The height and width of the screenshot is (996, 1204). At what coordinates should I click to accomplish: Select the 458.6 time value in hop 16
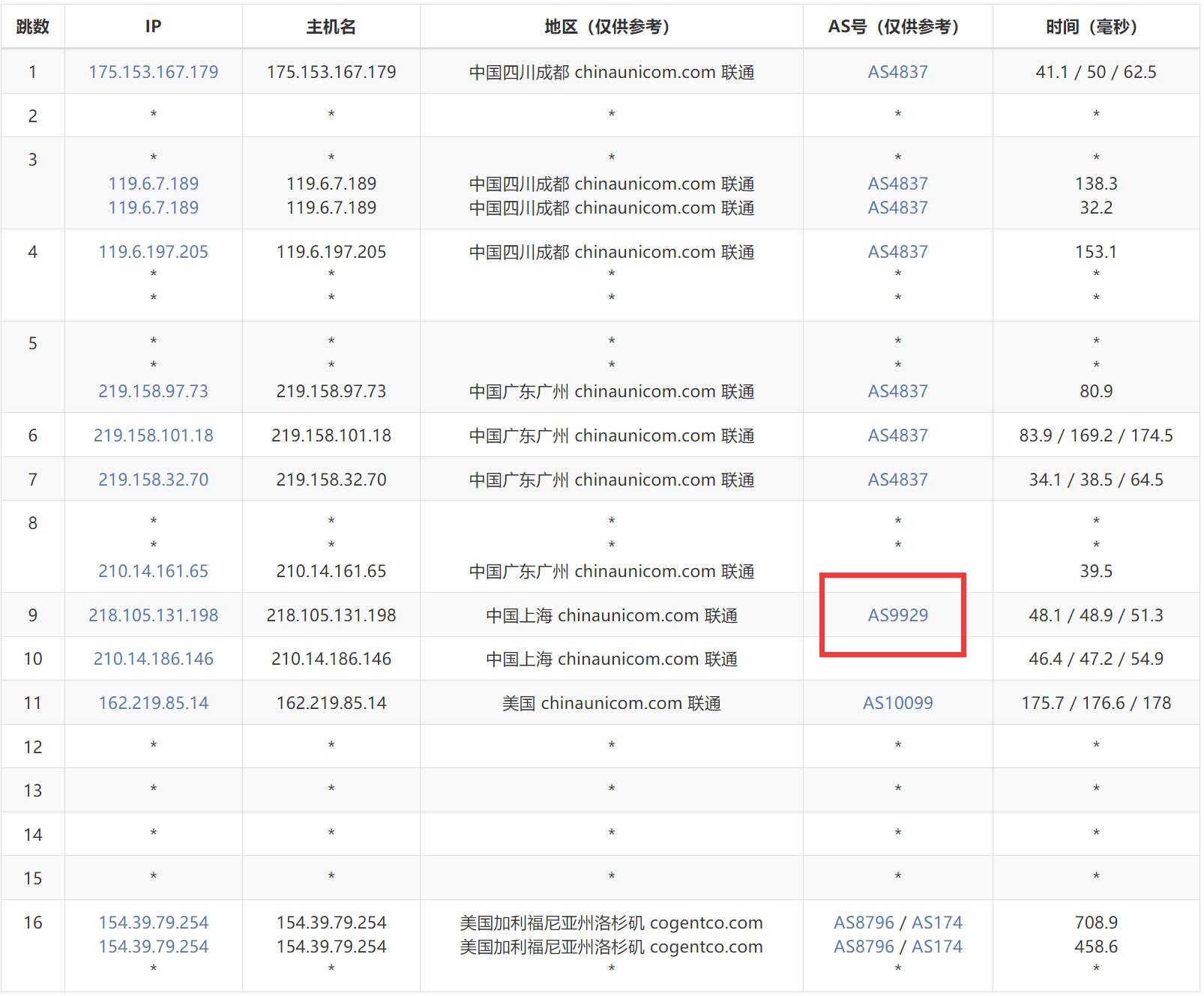1096,947
